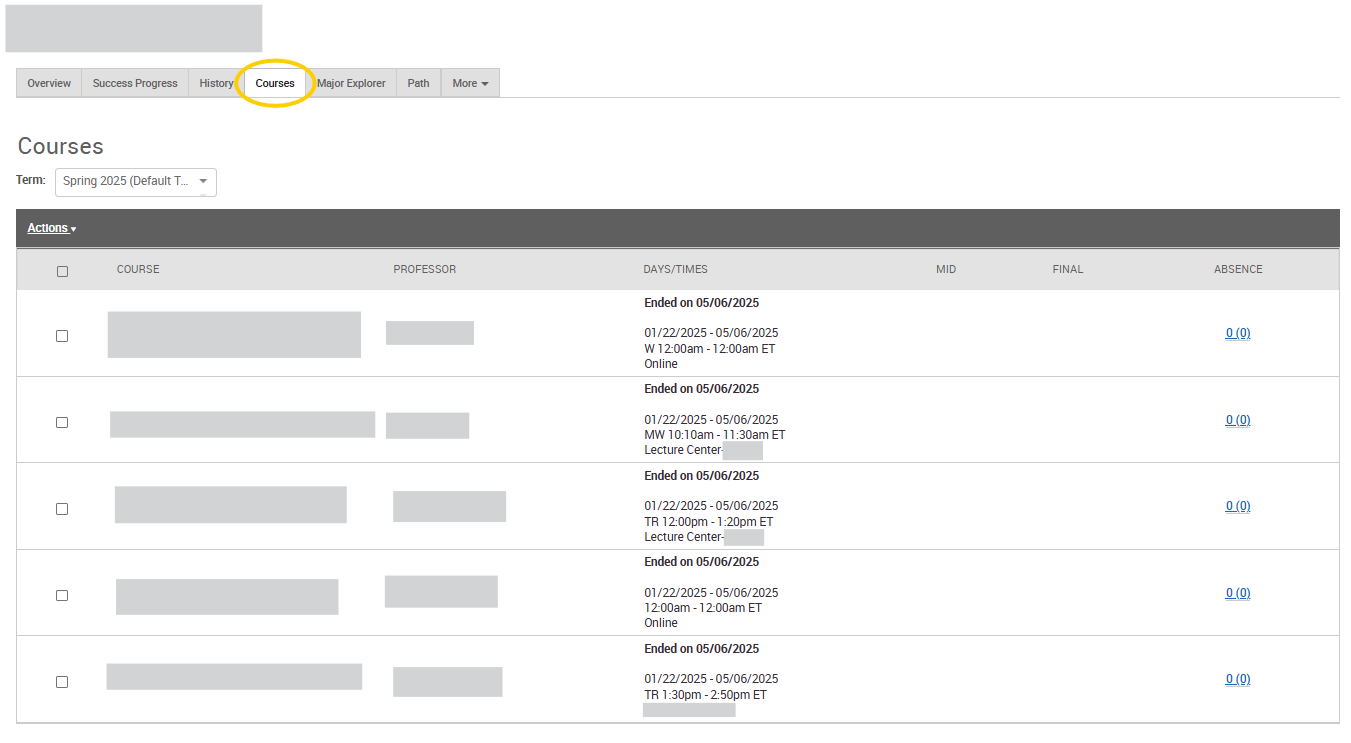Expand the More dropdown tab
The image size is (1351, 743).
(x=470, y=83)
